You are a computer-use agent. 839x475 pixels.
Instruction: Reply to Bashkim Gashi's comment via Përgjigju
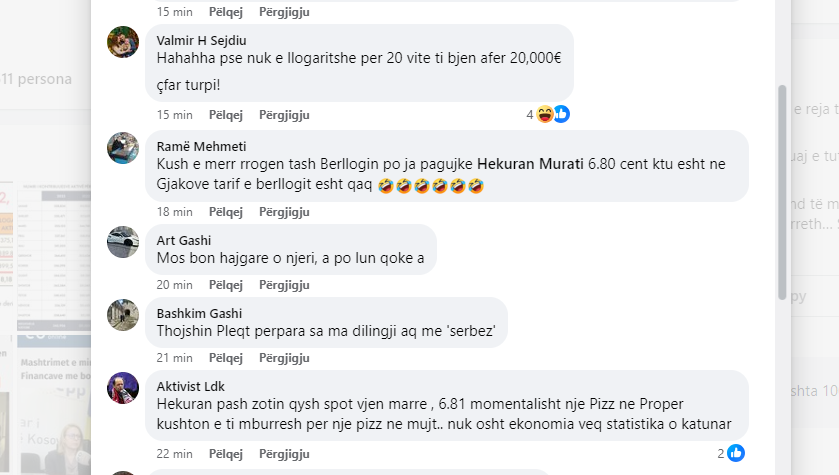(x=284, y=358)
